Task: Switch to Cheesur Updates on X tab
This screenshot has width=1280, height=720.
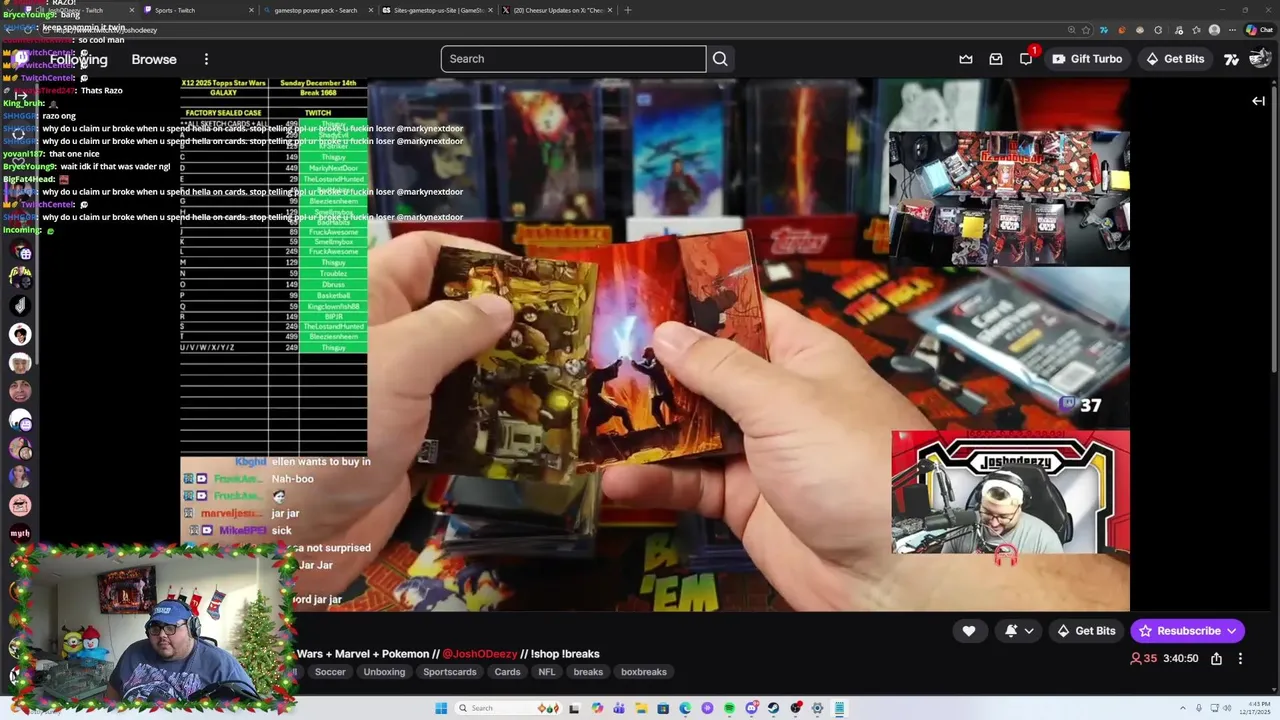Action: pyautogui.click(x=556, y=10)
